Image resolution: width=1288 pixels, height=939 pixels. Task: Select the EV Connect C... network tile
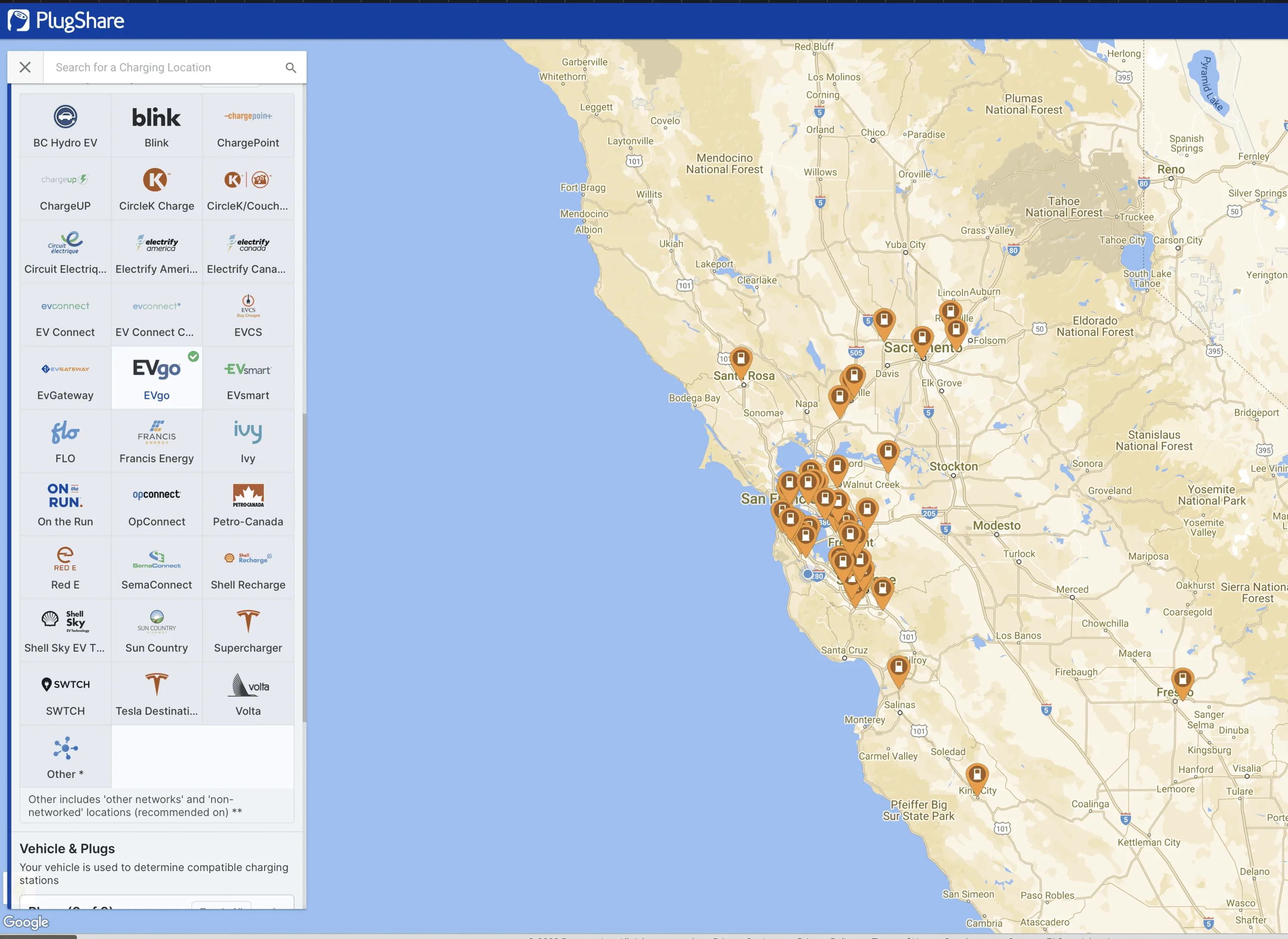156,315
